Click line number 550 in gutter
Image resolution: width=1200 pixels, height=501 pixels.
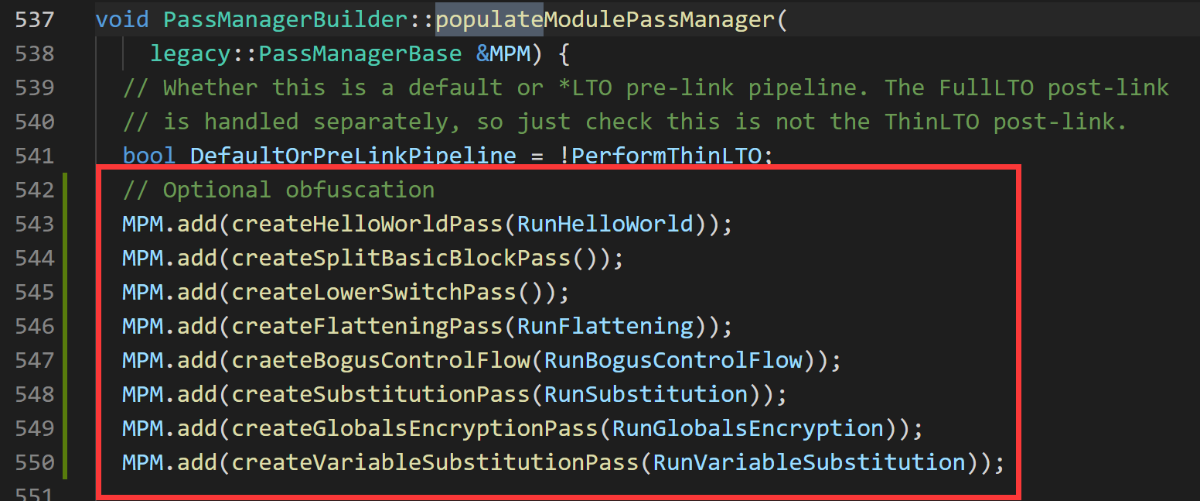click(x=33, y=463)
